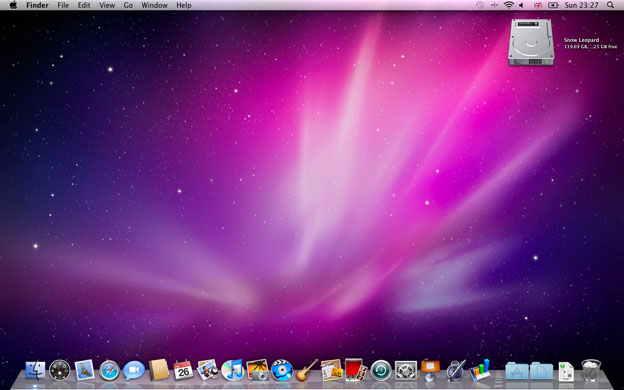Open the Dashboard gauge icon
Screen dimensions: 624x390
coord(60,370)
